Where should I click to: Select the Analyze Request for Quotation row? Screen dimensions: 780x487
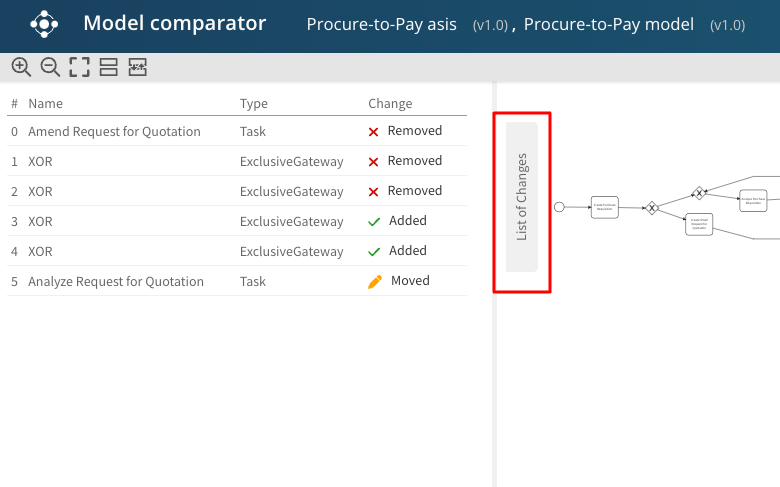click(116, 281)
